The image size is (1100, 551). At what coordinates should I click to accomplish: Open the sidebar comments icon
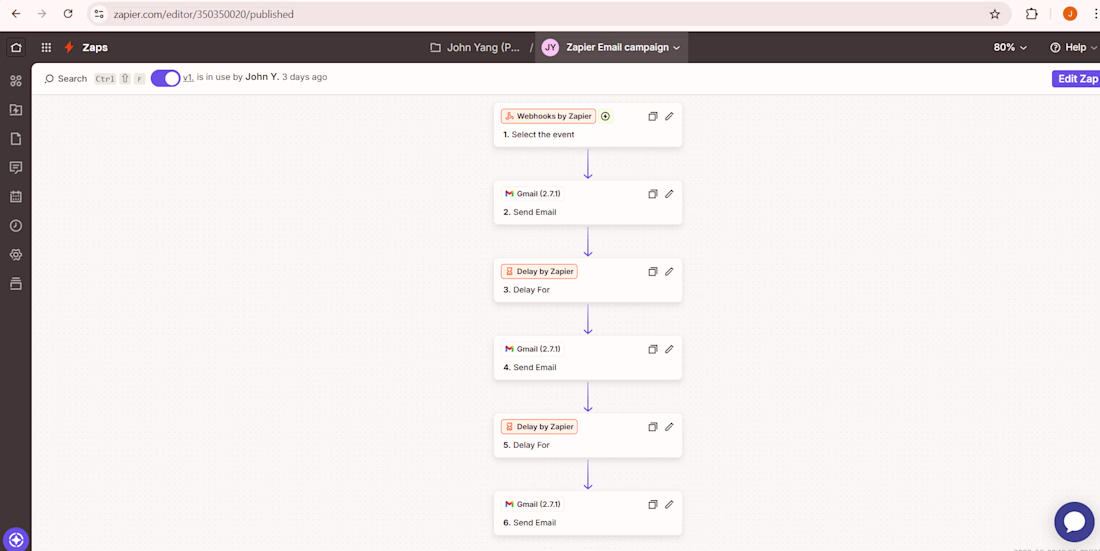[x=15, y=167]
